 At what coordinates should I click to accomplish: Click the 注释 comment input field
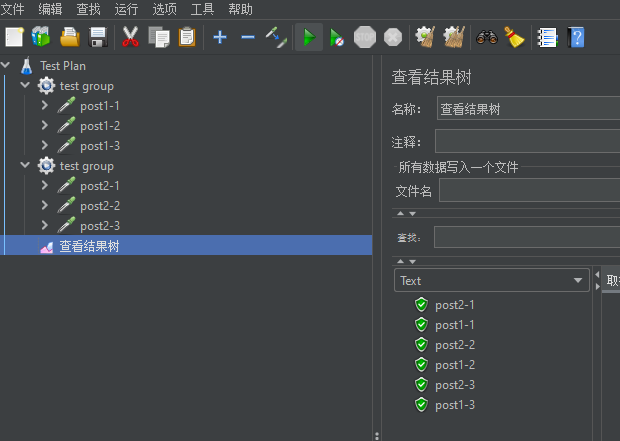tap(527, 141)
